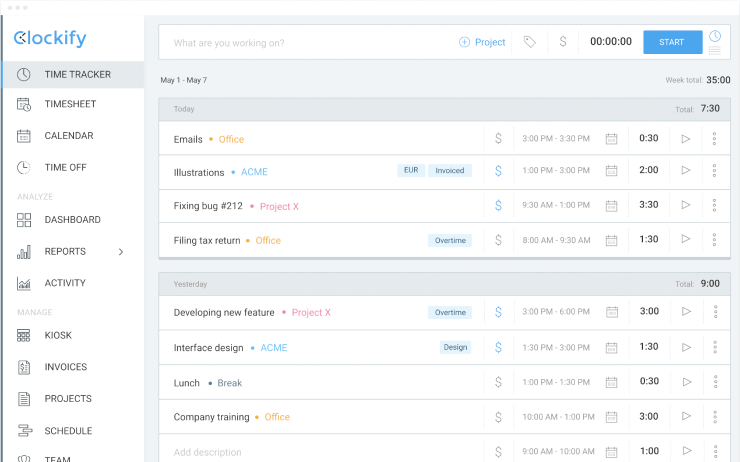Toggle billable on Filing tax return entry
The height and width of the screenshot is (462, 740).
click(498, 240)
